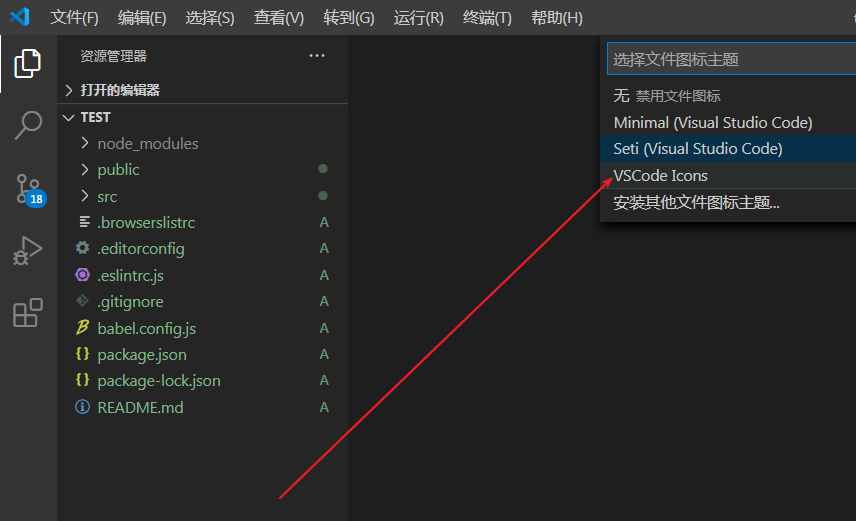856x521 pixels.
Task: Open the 选择(S) menu
Action: (x=210, y=18)
